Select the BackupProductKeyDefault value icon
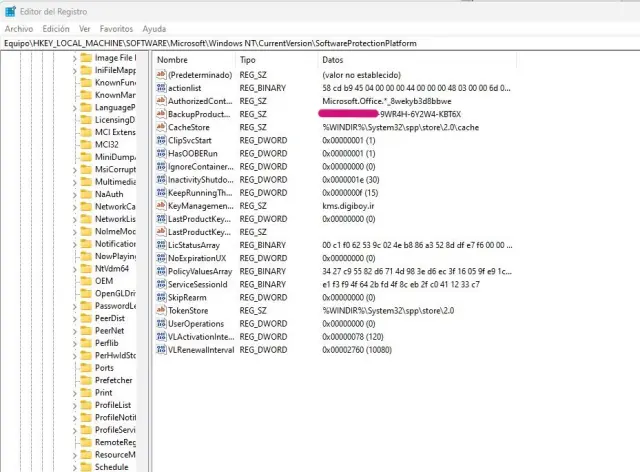640x472 pixels. pos(160,114)
